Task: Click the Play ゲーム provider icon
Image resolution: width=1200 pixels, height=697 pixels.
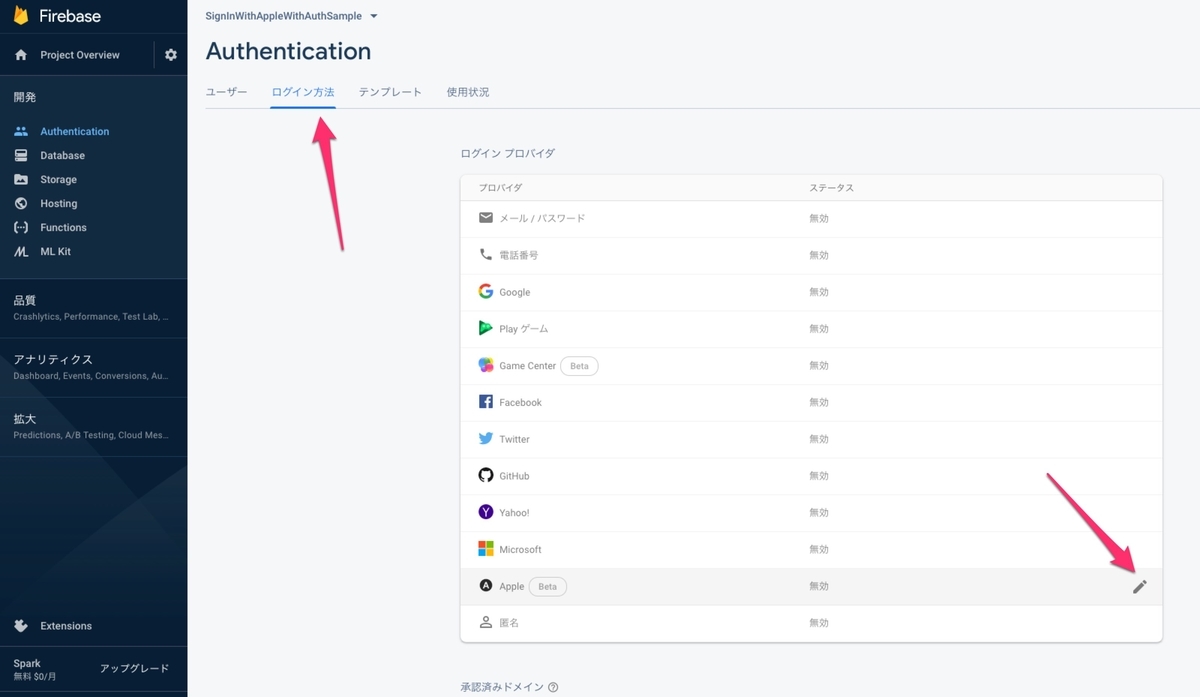Action: click(486, 328)
